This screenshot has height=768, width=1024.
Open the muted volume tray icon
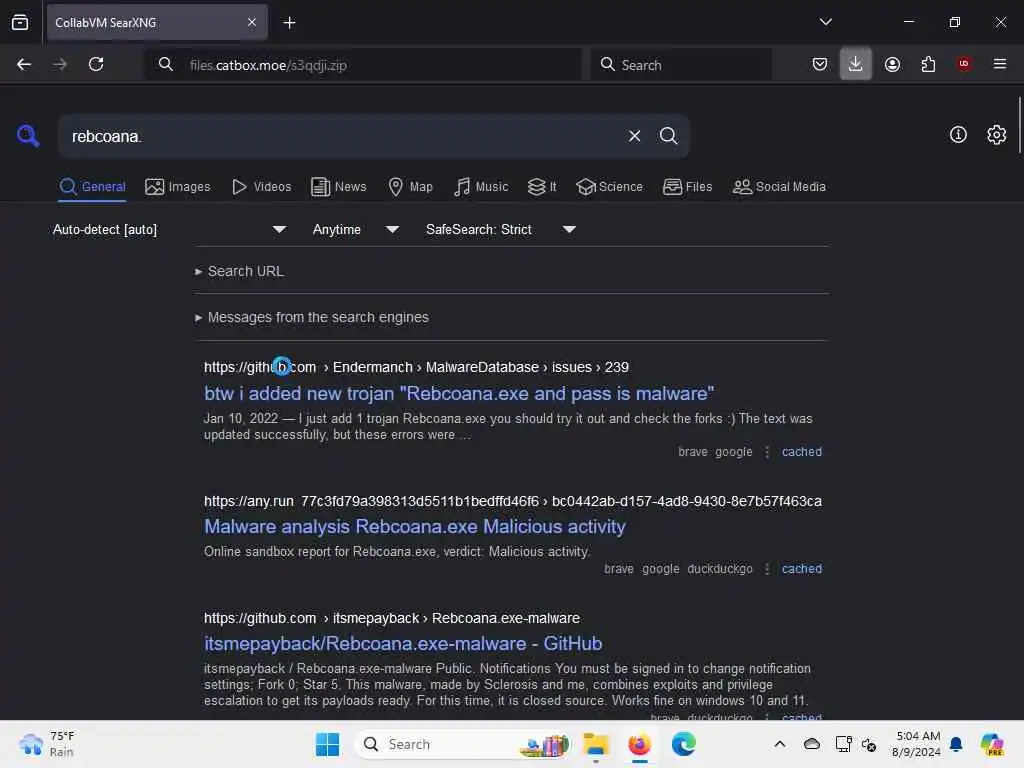point(869,744)
